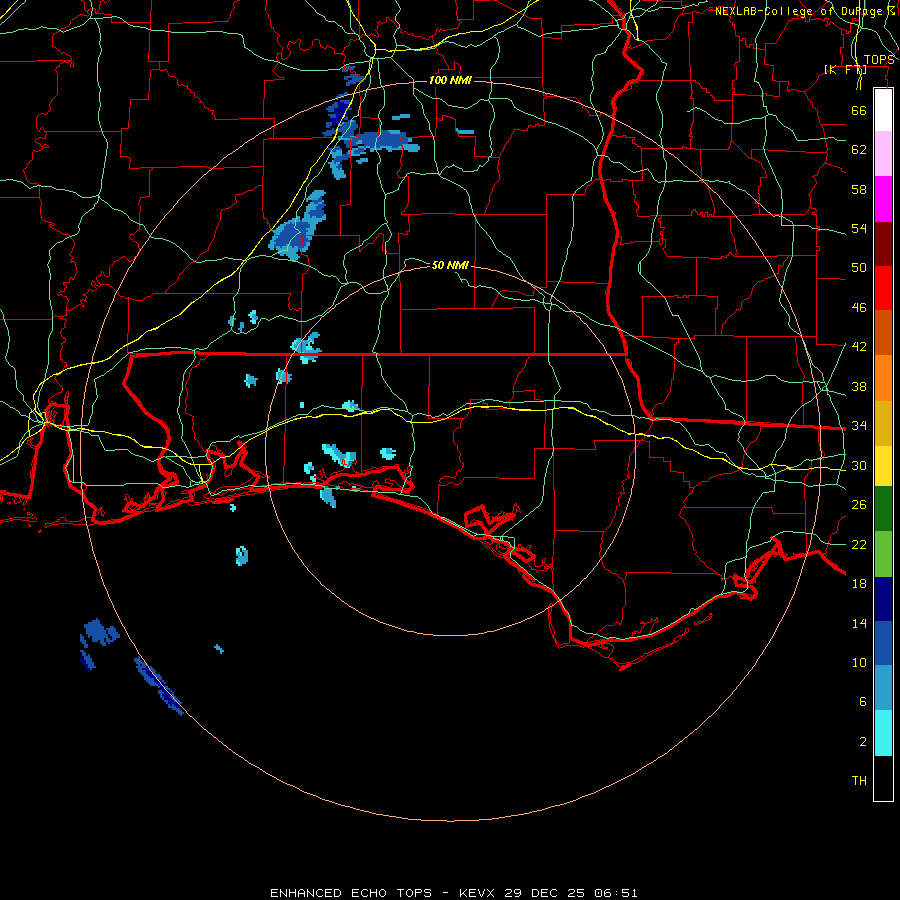The width and height of the screenshot is (900, 900).
Task: Click the legend value "34"
Action: pos(859,426)
